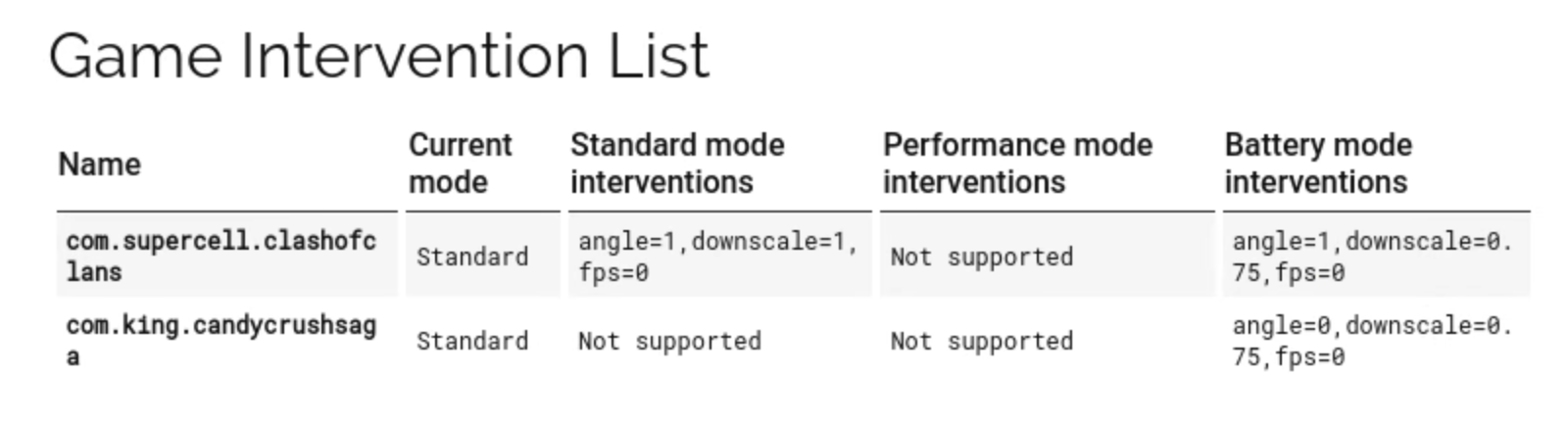Click the Game Intervention List heading
Image resolution: width=1568 pixels, height=423 pixels.
(378, 56)
